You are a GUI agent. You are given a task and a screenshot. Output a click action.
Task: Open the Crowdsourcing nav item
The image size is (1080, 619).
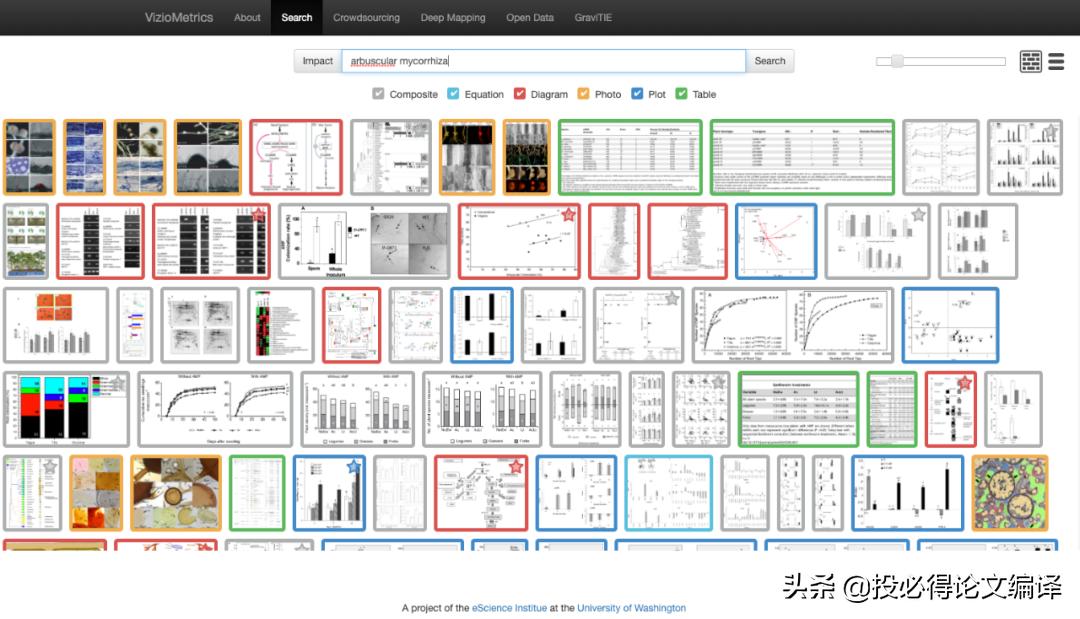coord(366,18)
